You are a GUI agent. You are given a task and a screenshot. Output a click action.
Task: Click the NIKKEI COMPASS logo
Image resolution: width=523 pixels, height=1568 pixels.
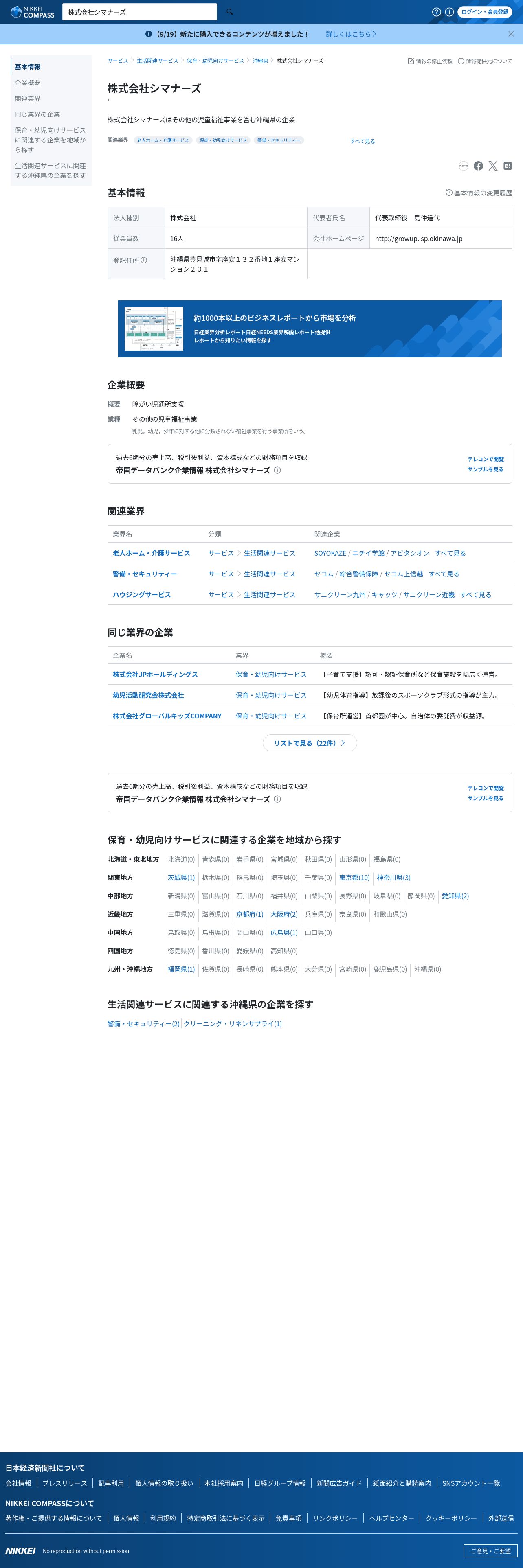(33, 11)
